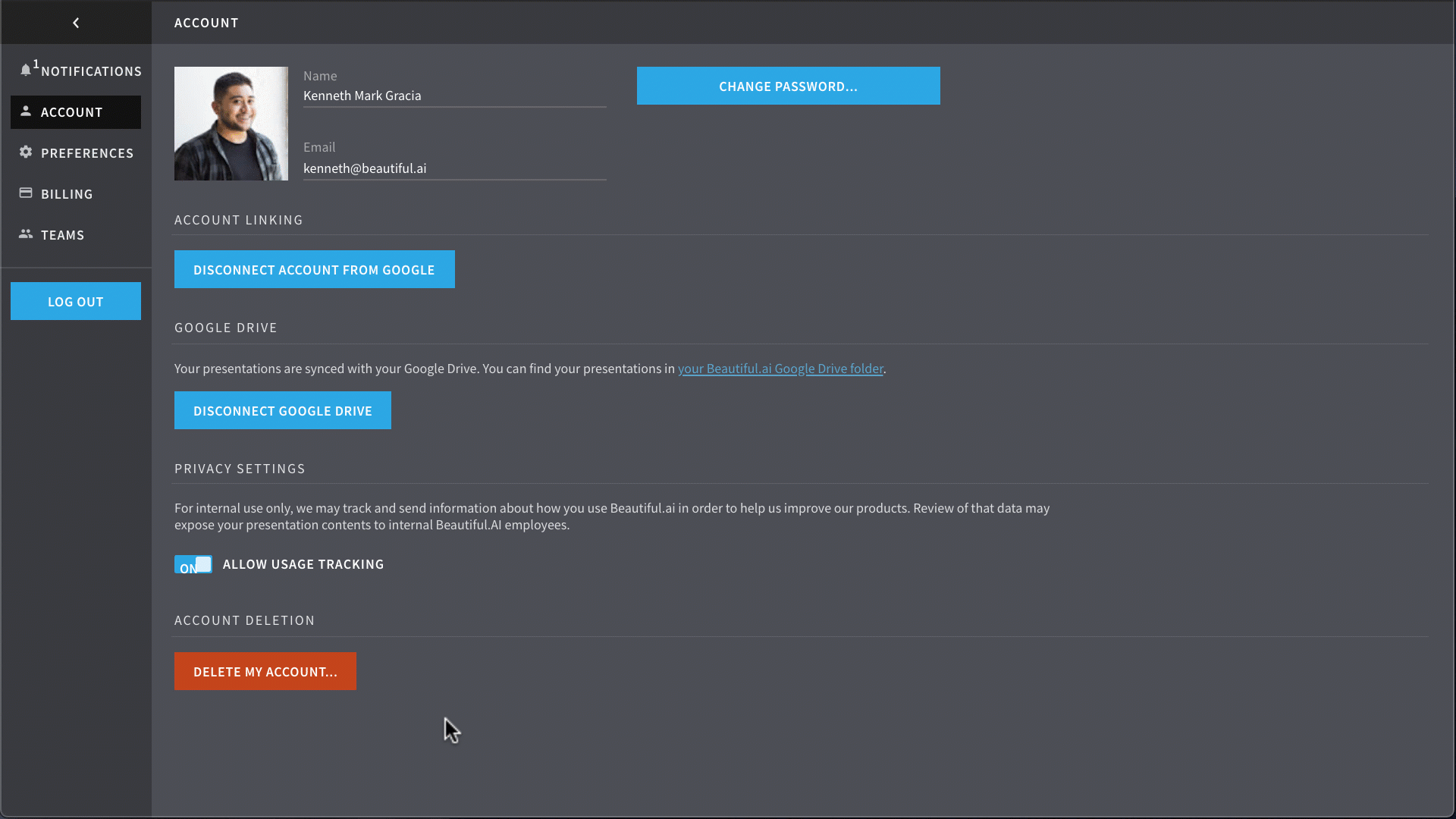Click the Preferences gear icon

pos(26,152)
